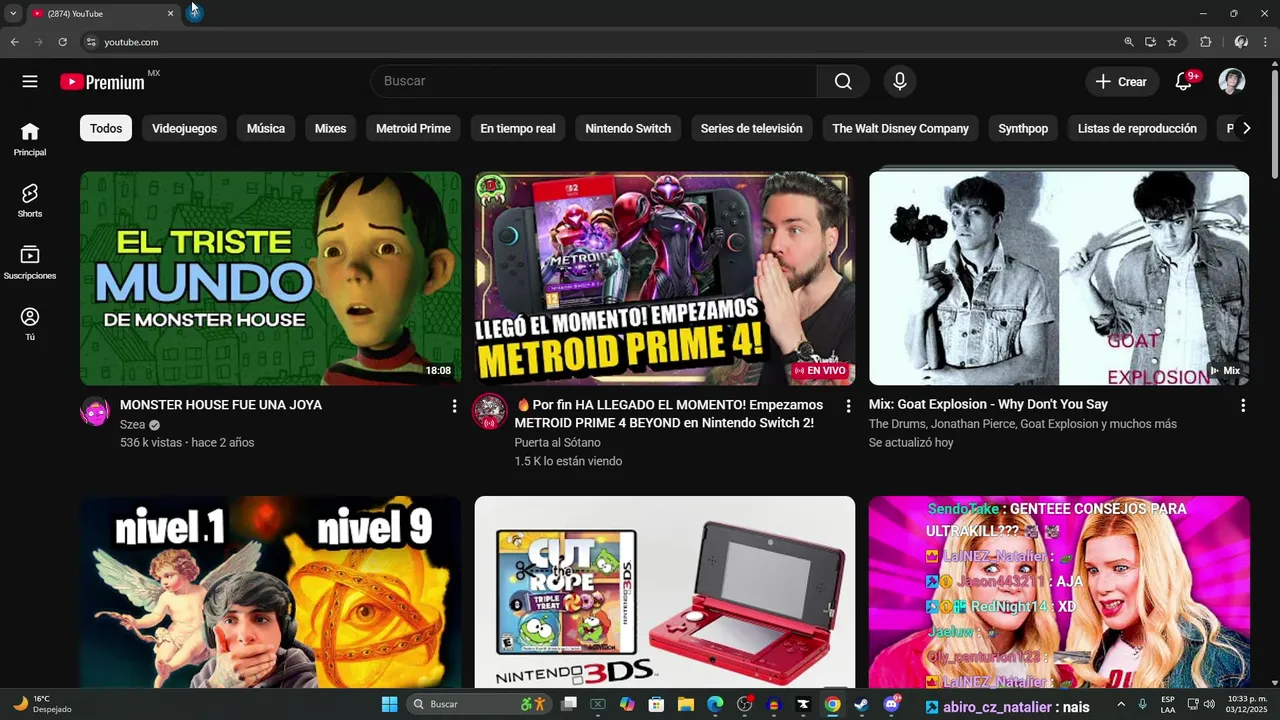Open OBS Studio from the taskbar
This screenshot has height=720, width=1280.
point(744,705)
